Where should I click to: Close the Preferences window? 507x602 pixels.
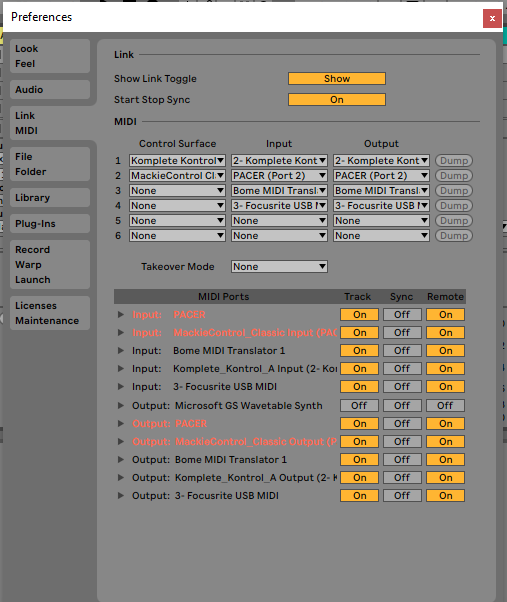492,18
